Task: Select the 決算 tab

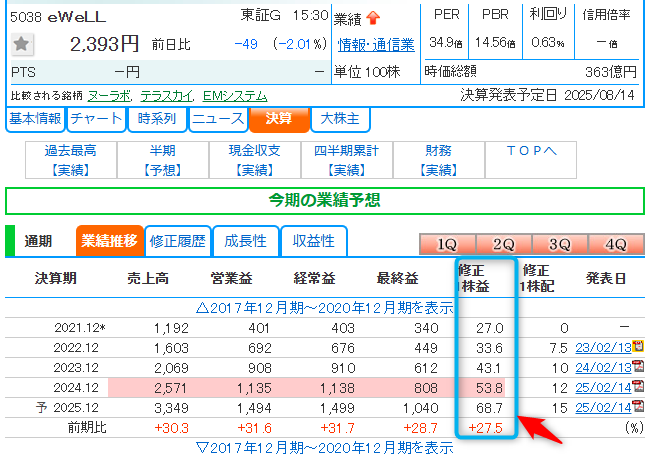Action: (x=279, y=119)
